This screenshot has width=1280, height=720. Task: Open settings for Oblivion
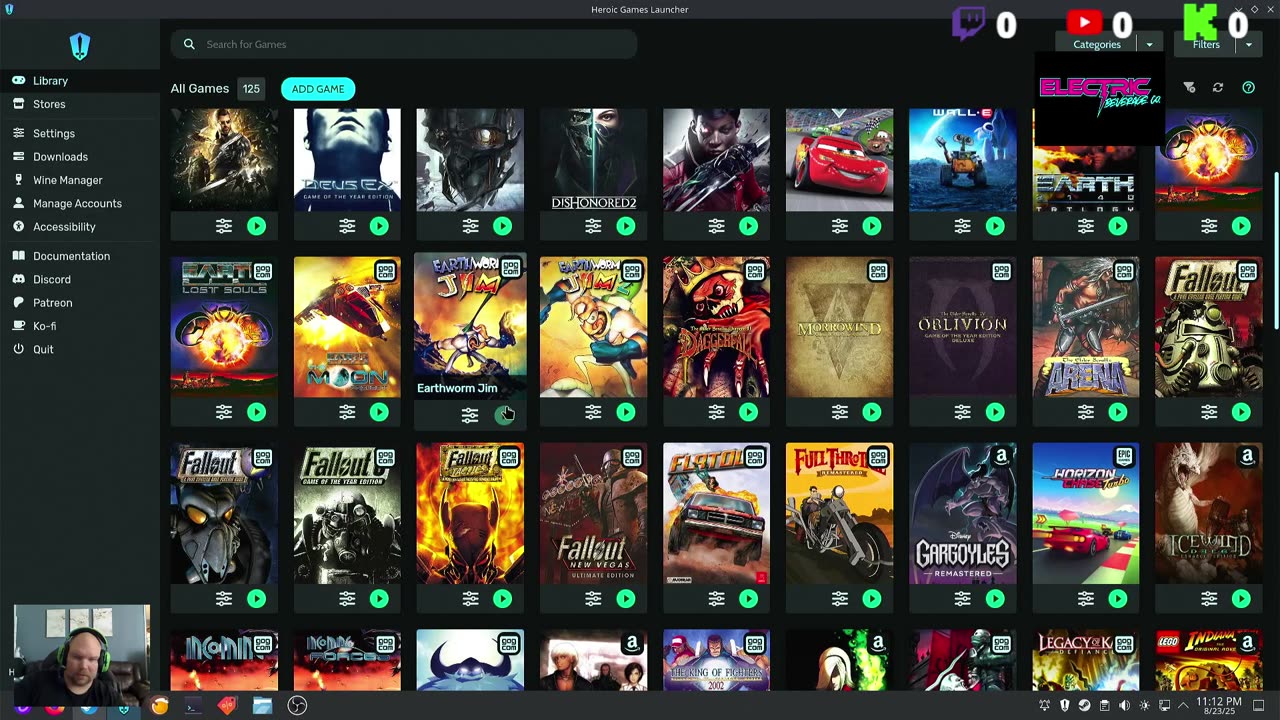click(x=962, y=412)
